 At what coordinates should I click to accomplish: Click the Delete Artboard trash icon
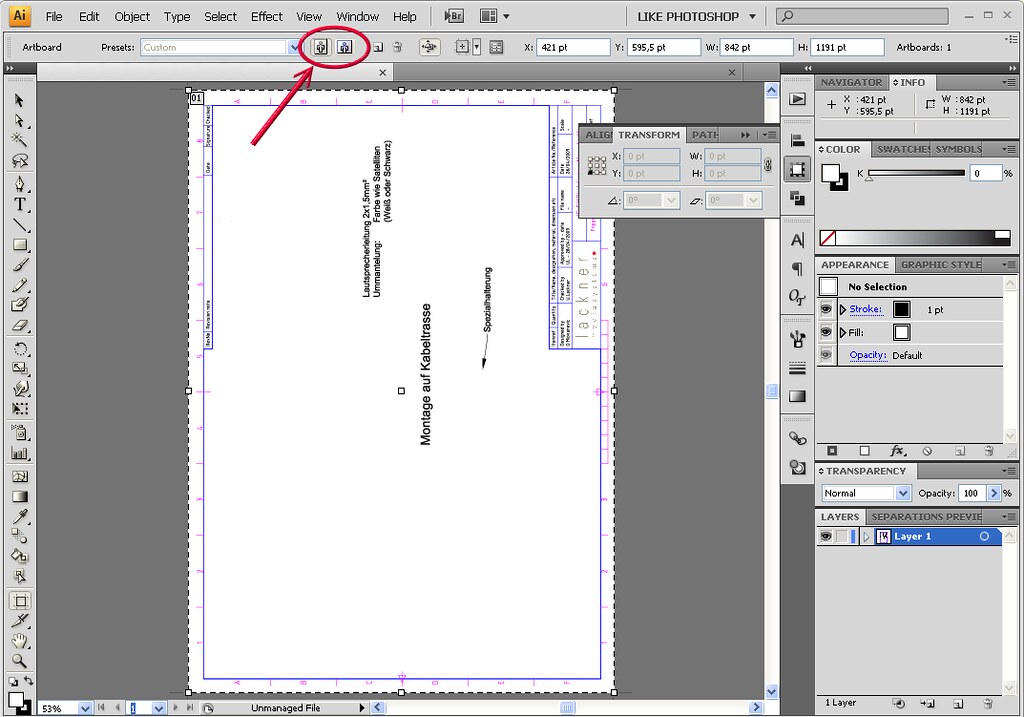point(397,47)
